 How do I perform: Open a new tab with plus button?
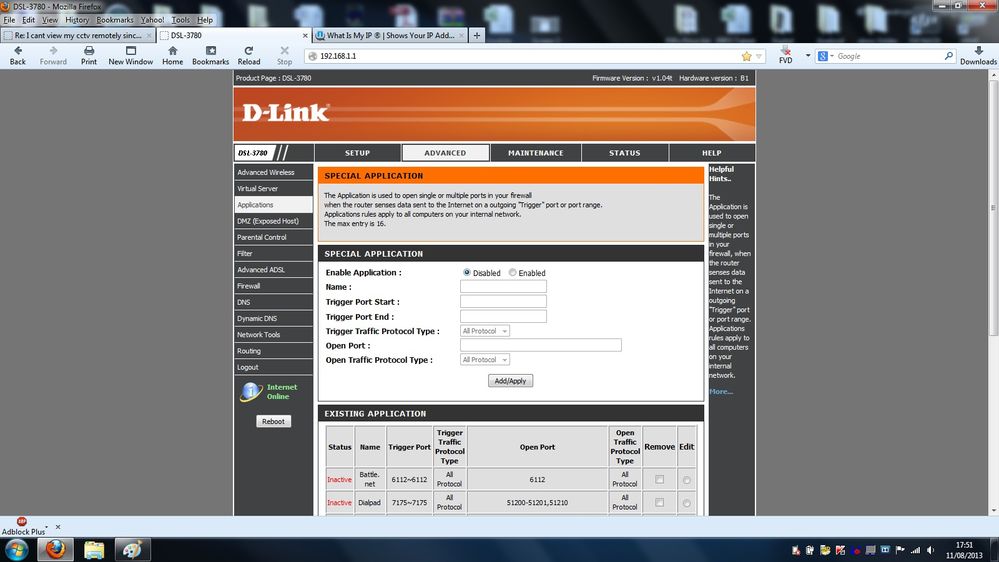[x=477, y=36]
